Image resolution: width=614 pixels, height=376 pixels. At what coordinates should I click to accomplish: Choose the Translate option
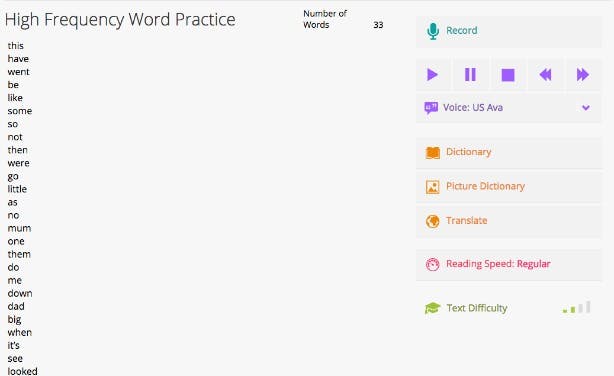(467, 221)
